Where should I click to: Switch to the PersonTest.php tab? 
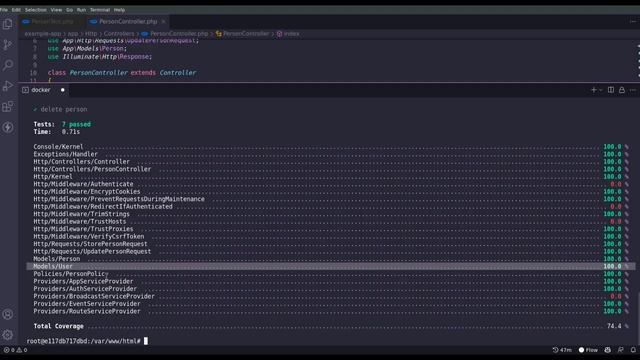click(x=52, y=21)
